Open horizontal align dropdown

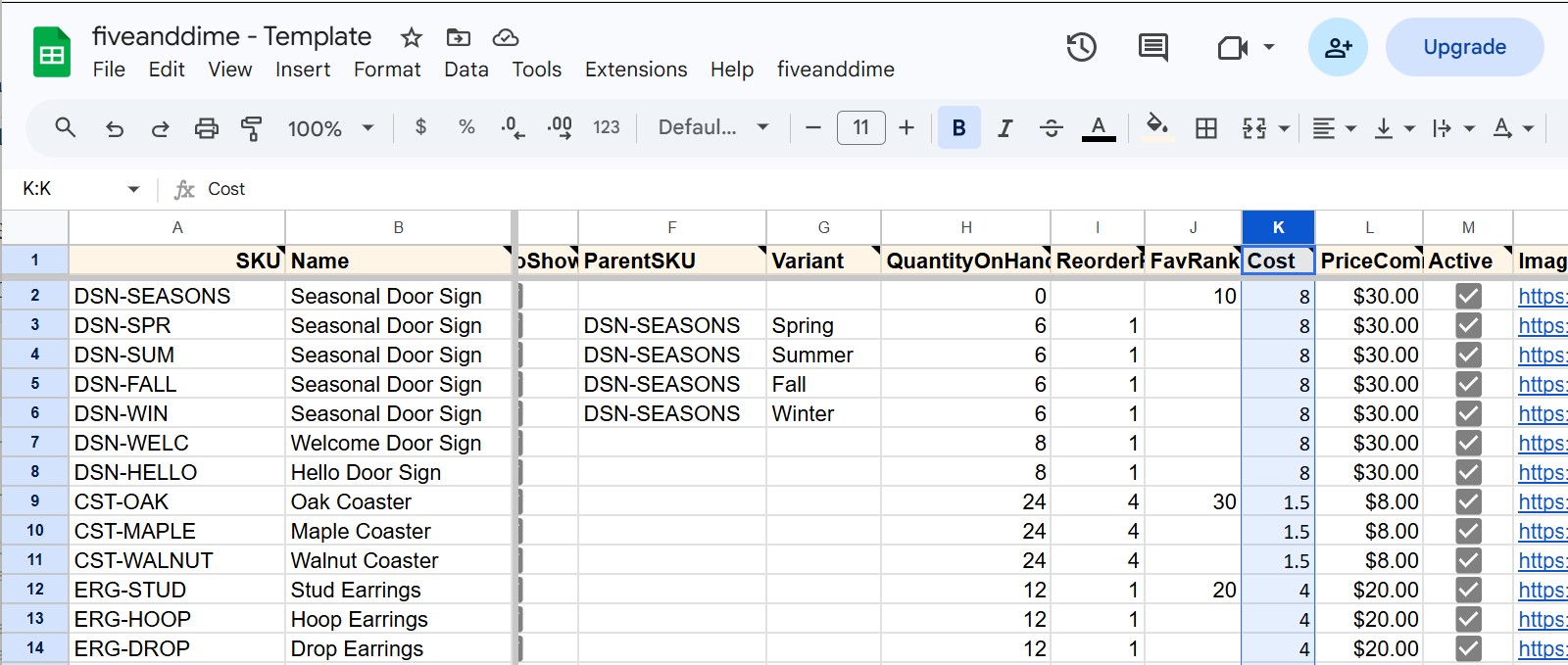[1334, 128]
